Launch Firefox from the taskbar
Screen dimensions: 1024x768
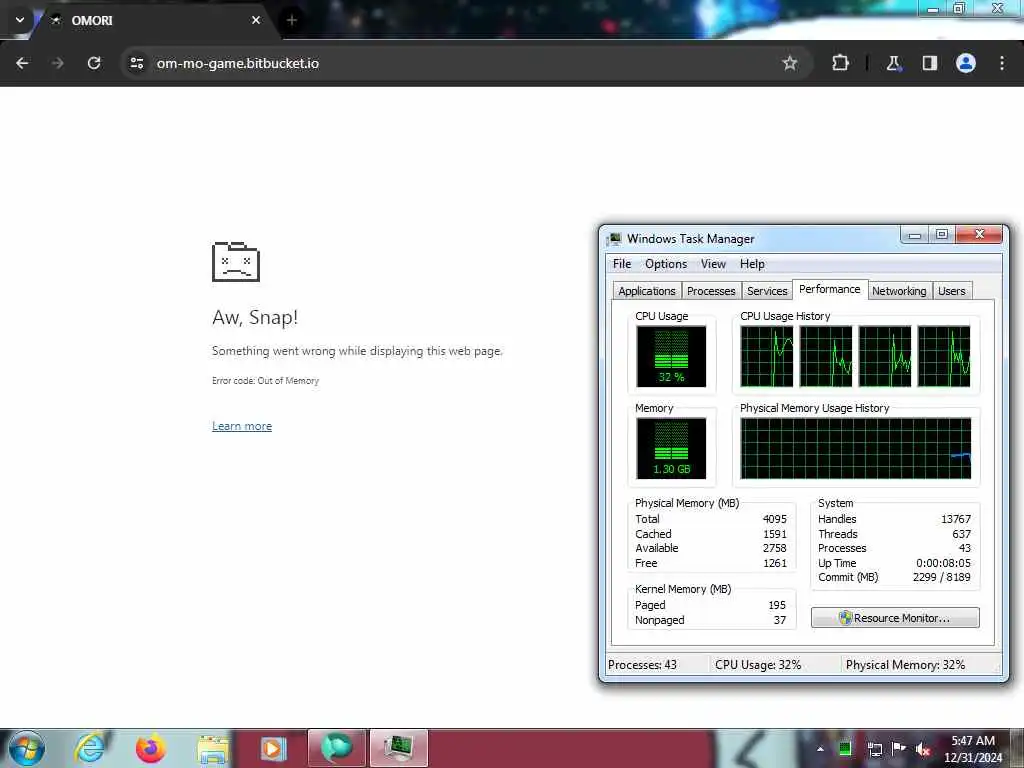pyautogui.click(x=150, y=748)
